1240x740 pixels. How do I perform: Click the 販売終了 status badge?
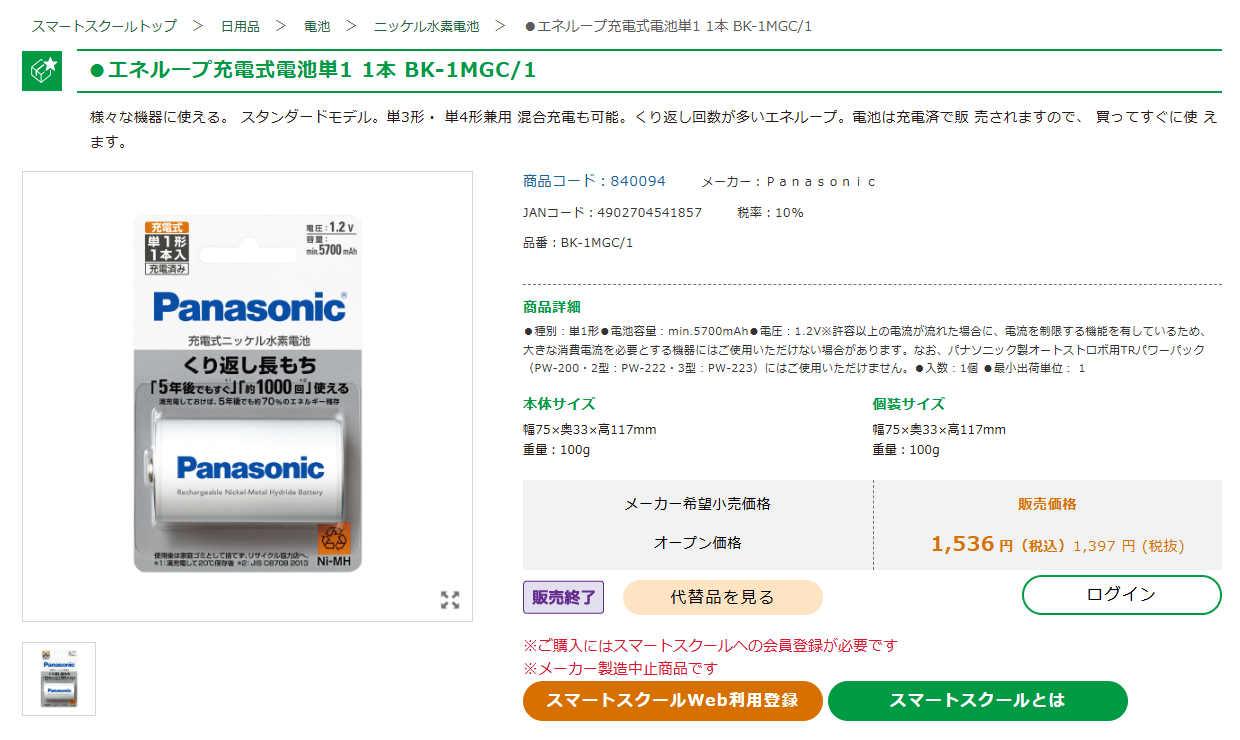click(563, 597)
